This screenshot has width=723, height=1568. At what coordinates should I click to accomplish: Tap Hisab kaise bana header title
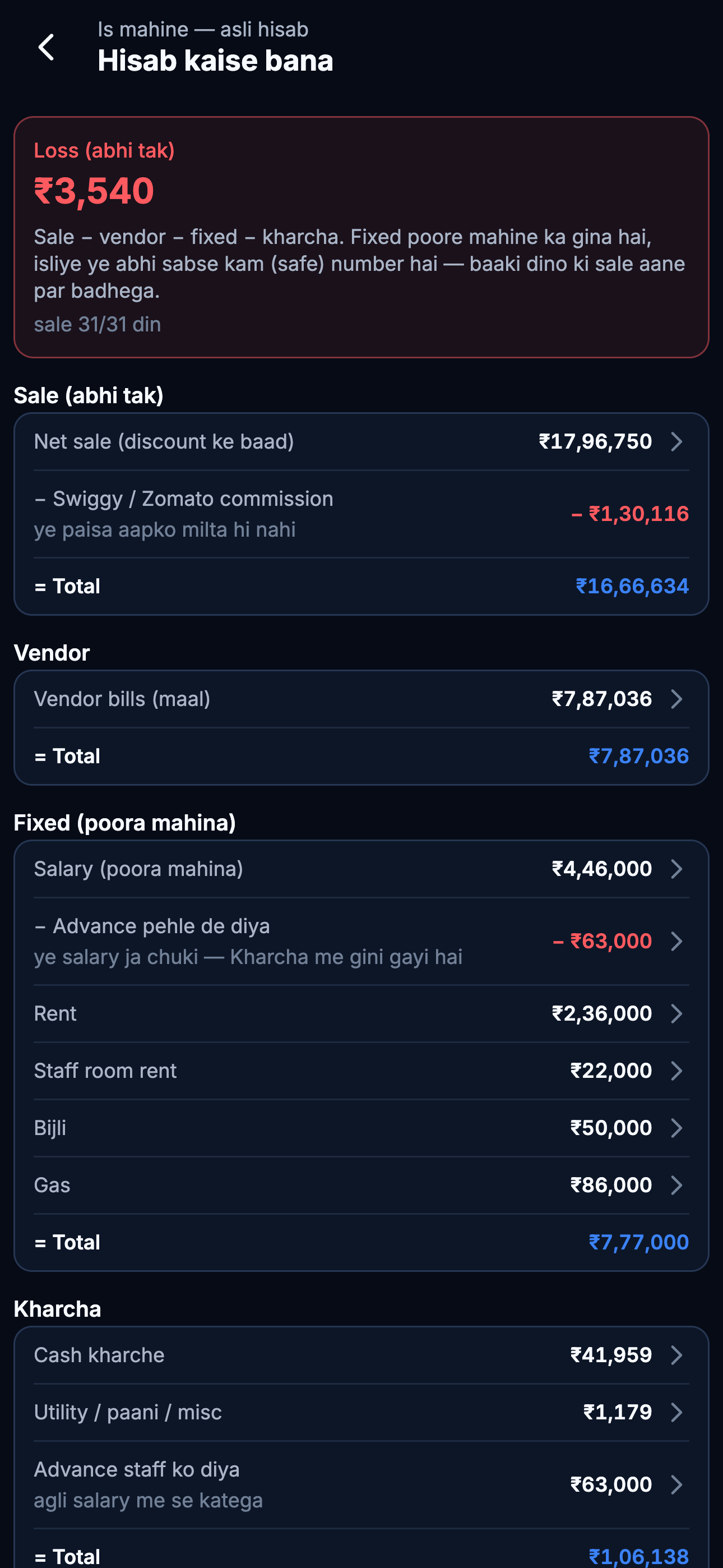pos(215,60)
